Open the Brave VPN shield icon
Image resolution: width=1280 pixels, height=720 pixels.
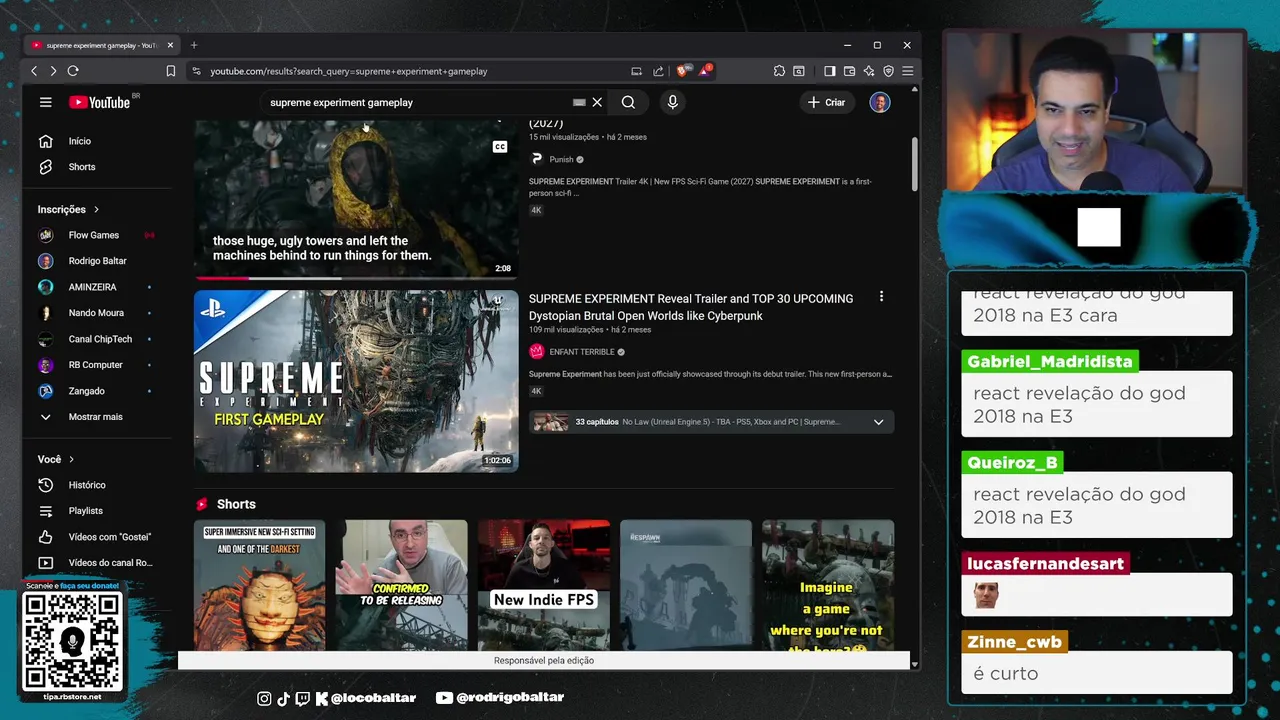click(888, 71)
